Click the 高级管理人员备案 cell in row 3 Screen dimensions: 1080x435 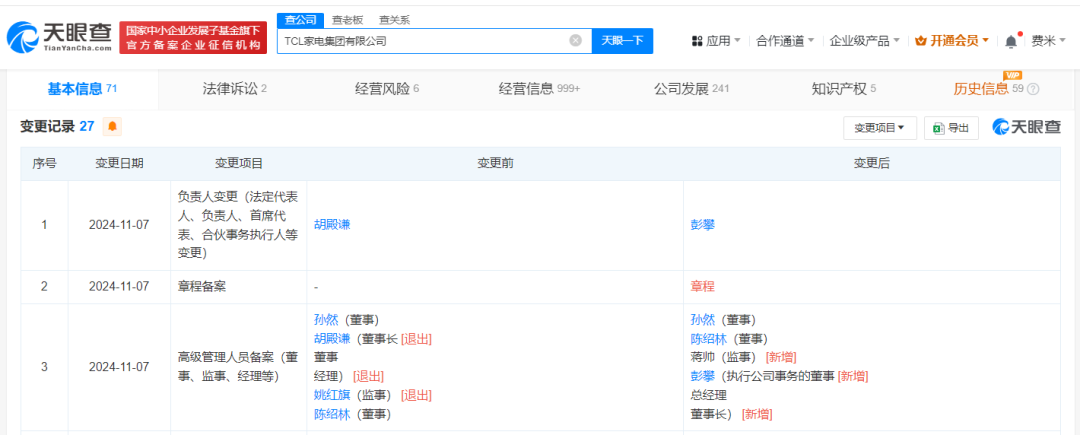tap(238, 367)
